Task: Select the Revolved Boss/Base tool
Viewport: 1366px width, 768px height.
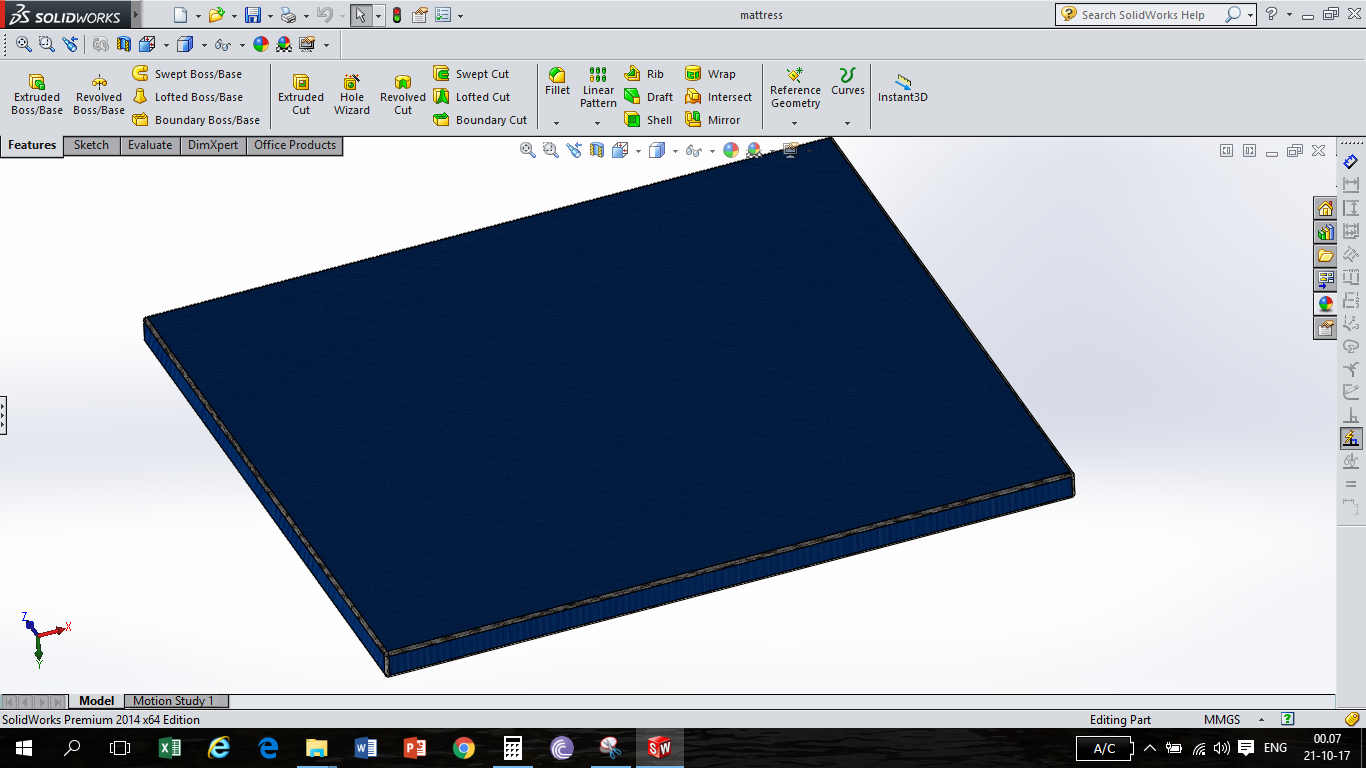Action: [99, 95]
